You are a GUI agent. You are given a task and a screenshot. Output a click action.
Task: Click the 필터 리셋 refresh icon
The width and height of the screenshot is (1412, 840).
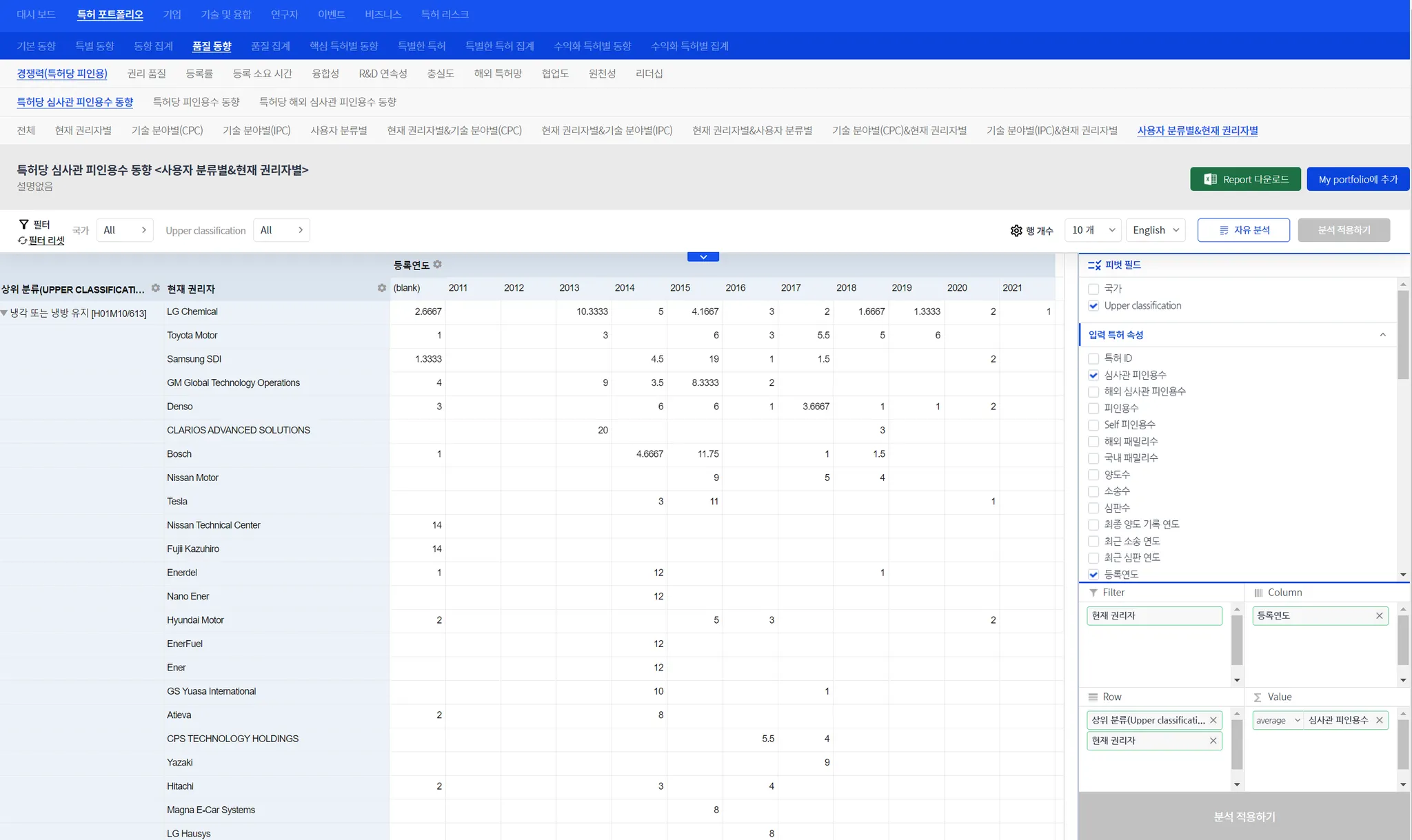(22, 240)
